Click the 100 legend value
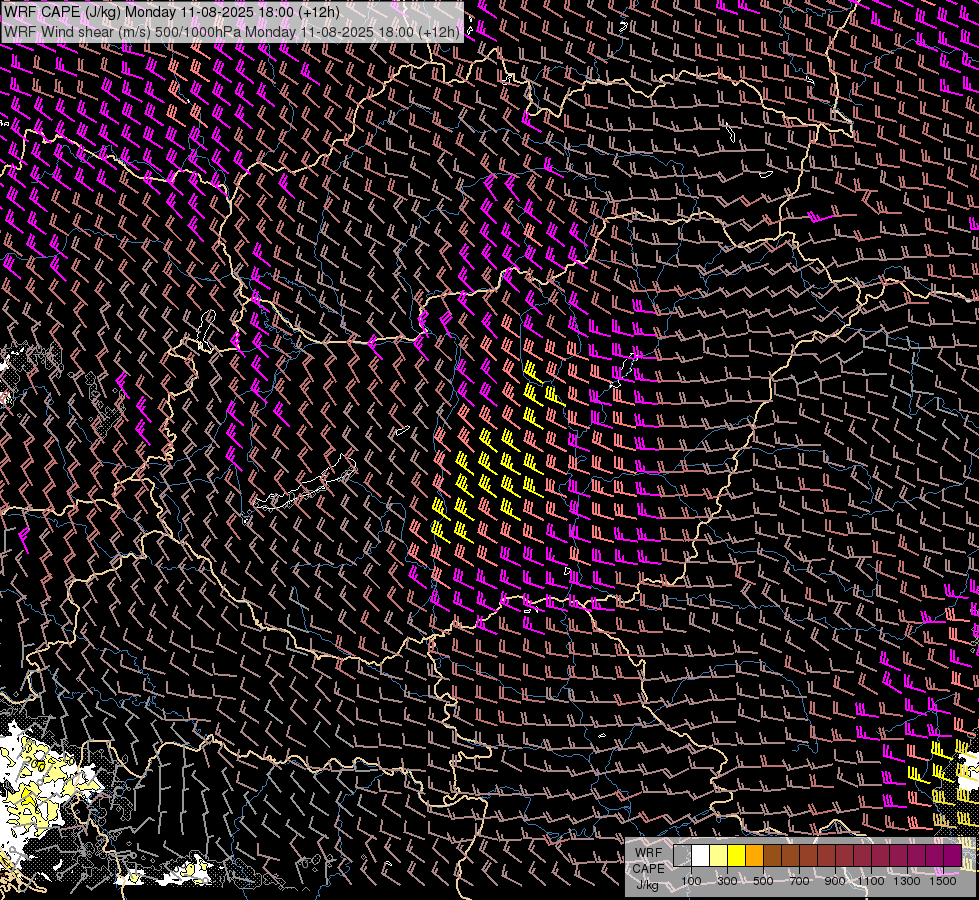979x900 pixels. click(x=691, y=881)
